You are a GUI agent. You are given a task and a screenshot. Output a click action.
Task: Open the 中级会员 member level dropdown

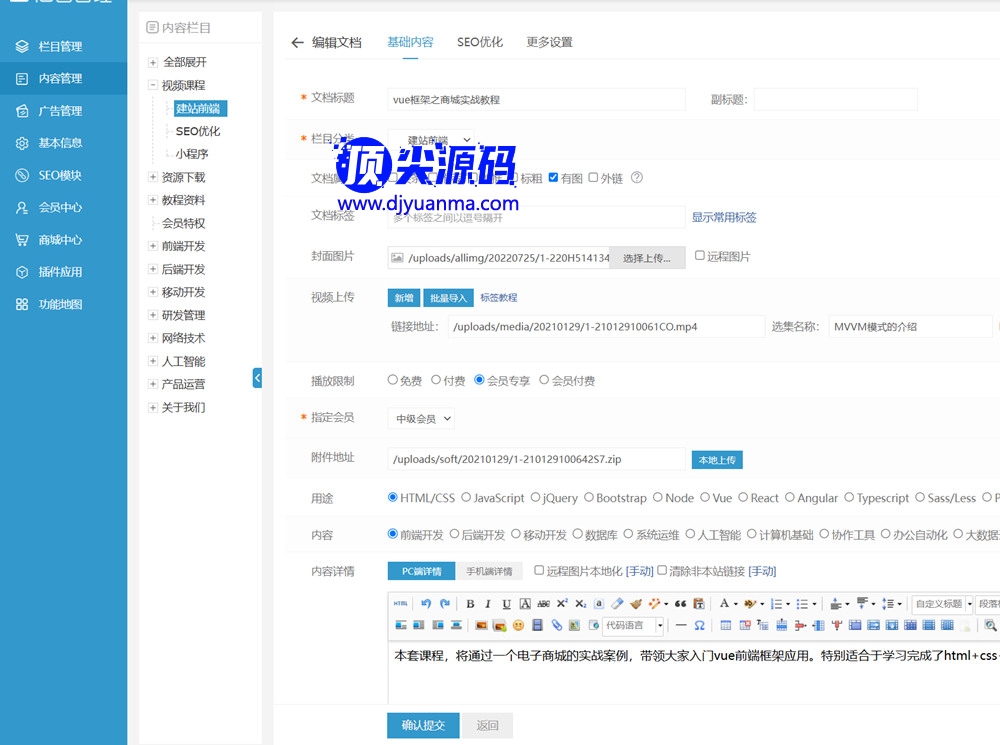tap(421, 419)
